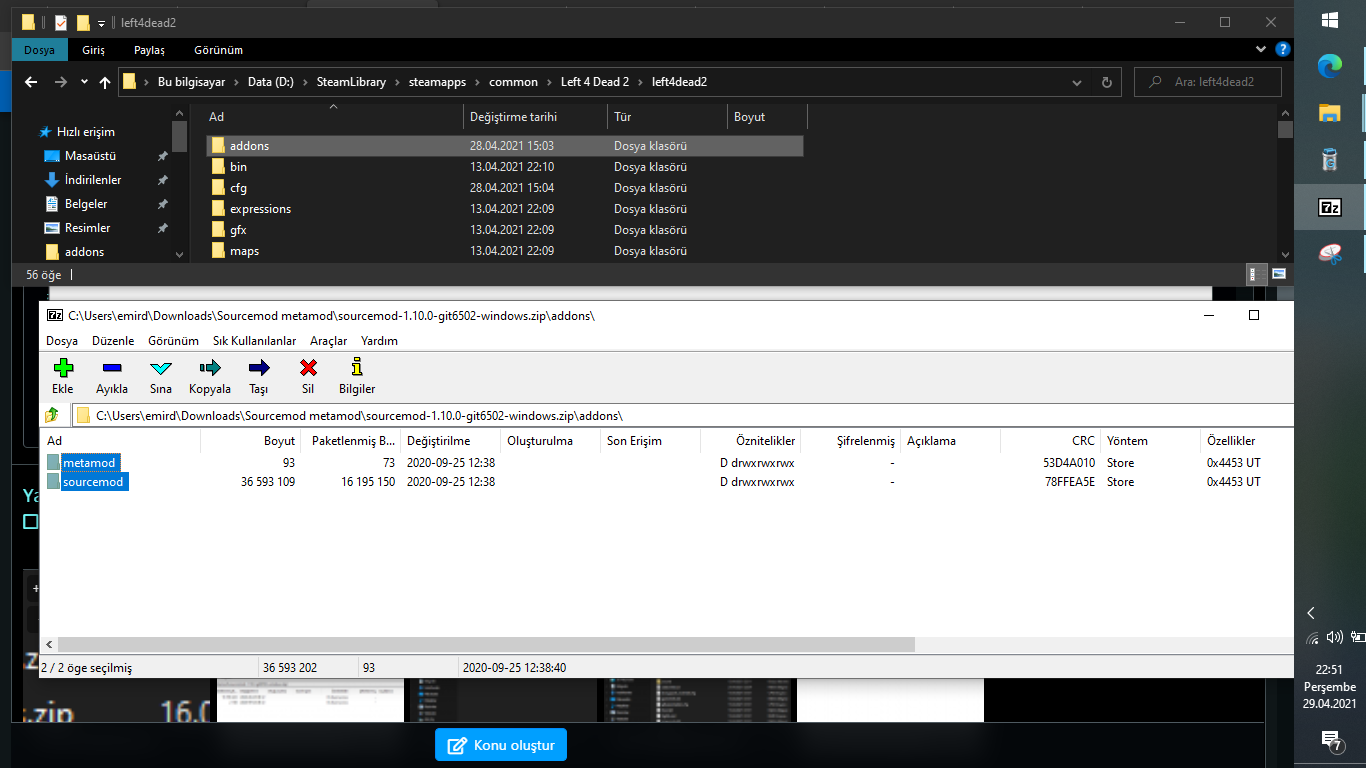Open the notification center icon
Screen dimensions: 1366x768
(x=1330, y=741)
